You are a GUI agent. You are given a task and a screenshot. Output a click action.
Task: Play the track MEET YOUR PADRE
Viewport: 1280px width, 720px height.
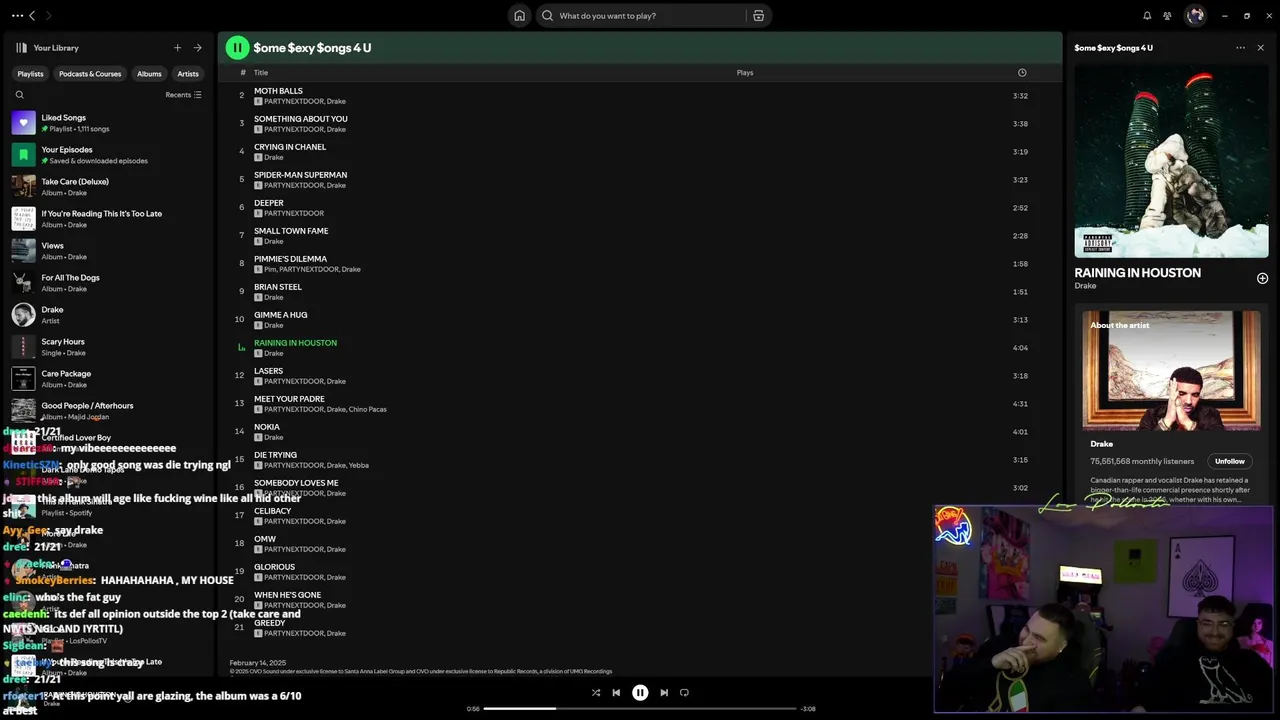click(x=640, y=404)
